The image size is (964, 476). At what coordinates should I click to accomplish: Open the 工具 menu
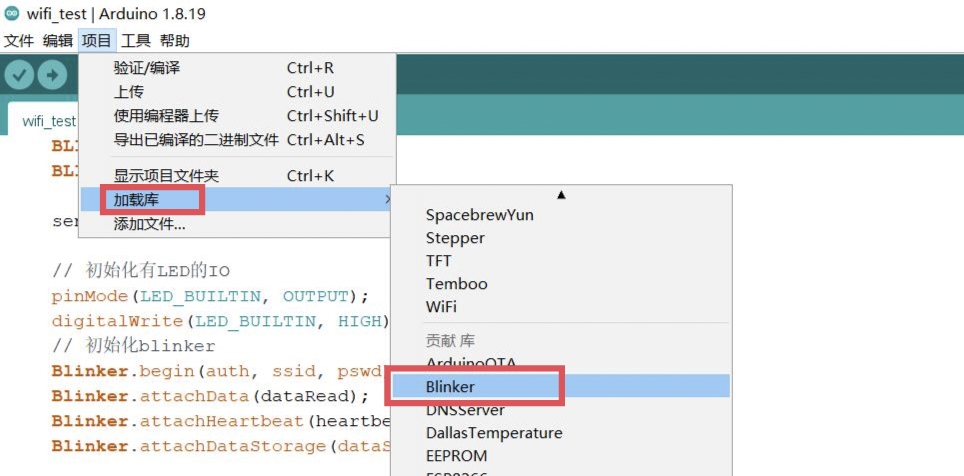point(136,41)
